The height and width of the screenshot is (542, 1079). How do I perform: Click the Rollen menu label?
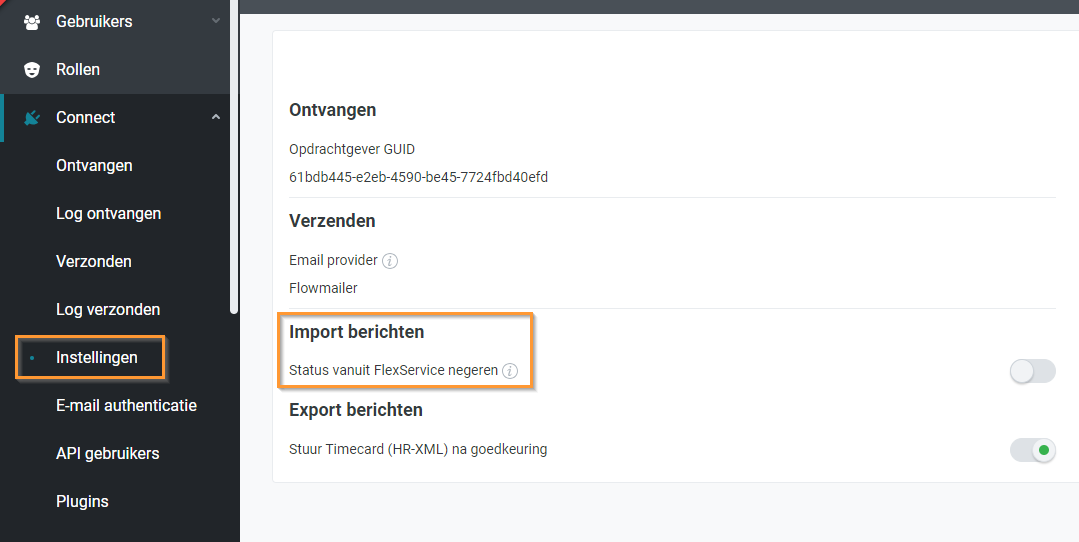click(x=78, y=70)
